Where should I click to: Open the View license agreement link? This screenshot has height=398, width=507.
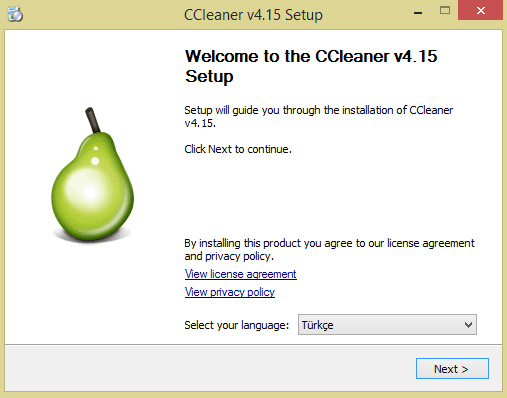pos(241,274)
